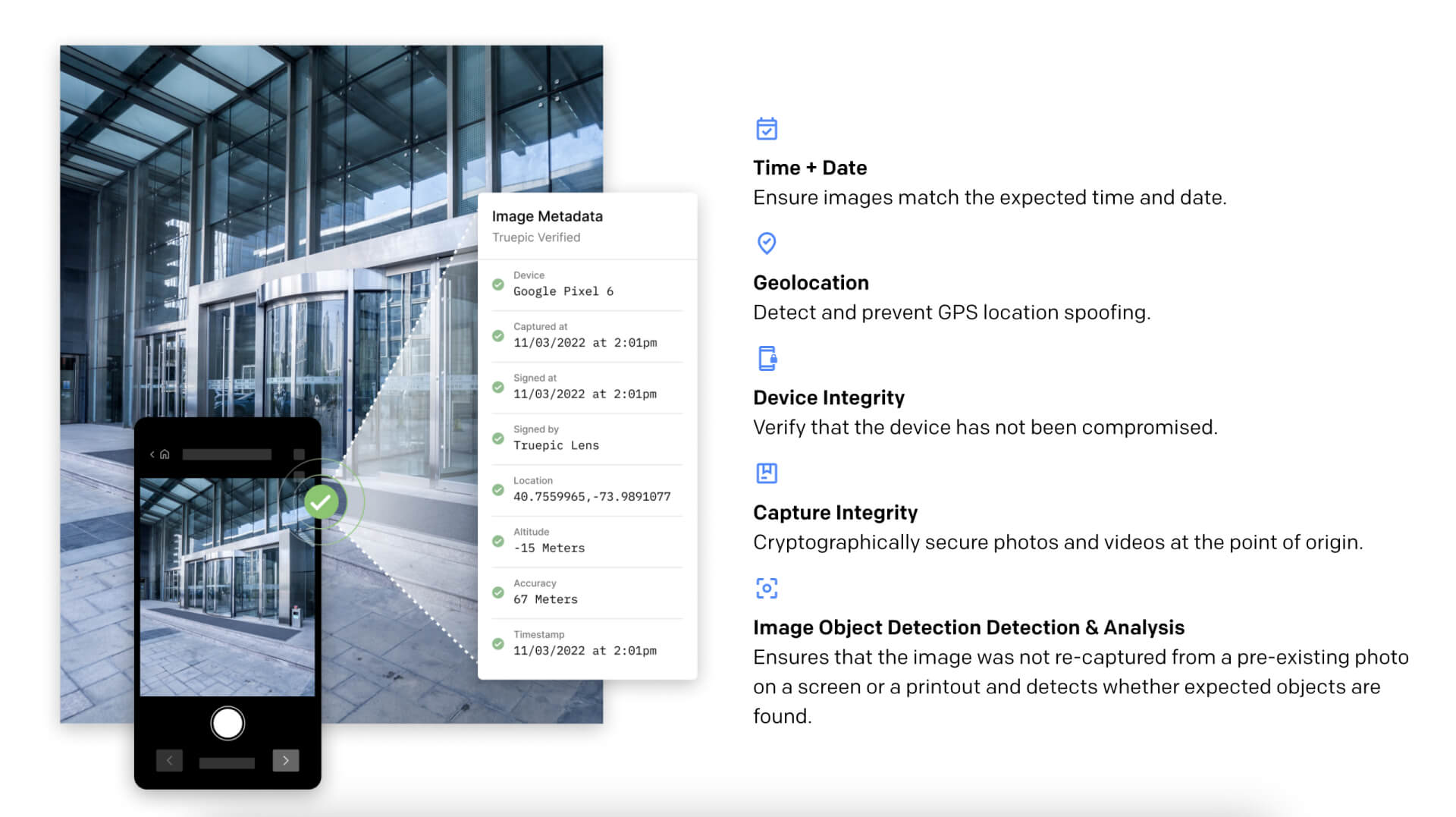Click the Time + Date calendar icon
The height and width of the screenshot is (817, 1456).
[767, 129]
